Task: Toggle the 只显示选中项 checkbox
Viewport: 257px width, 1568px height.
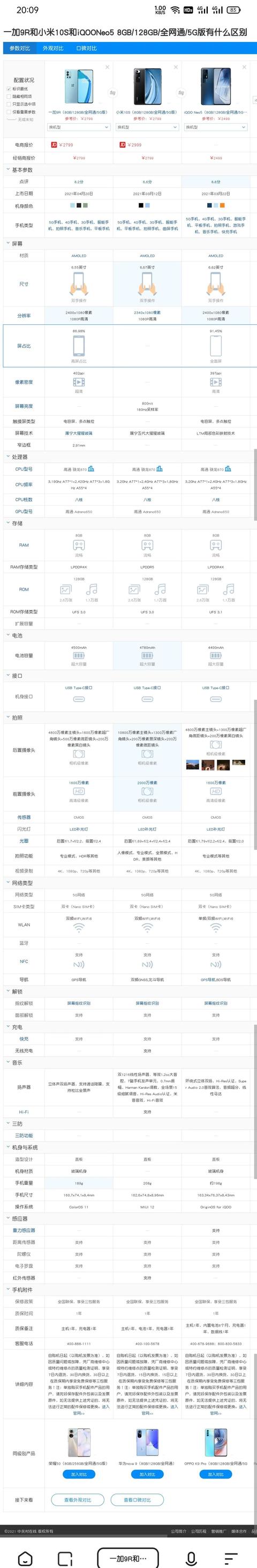Action: [x=9, y=104]
